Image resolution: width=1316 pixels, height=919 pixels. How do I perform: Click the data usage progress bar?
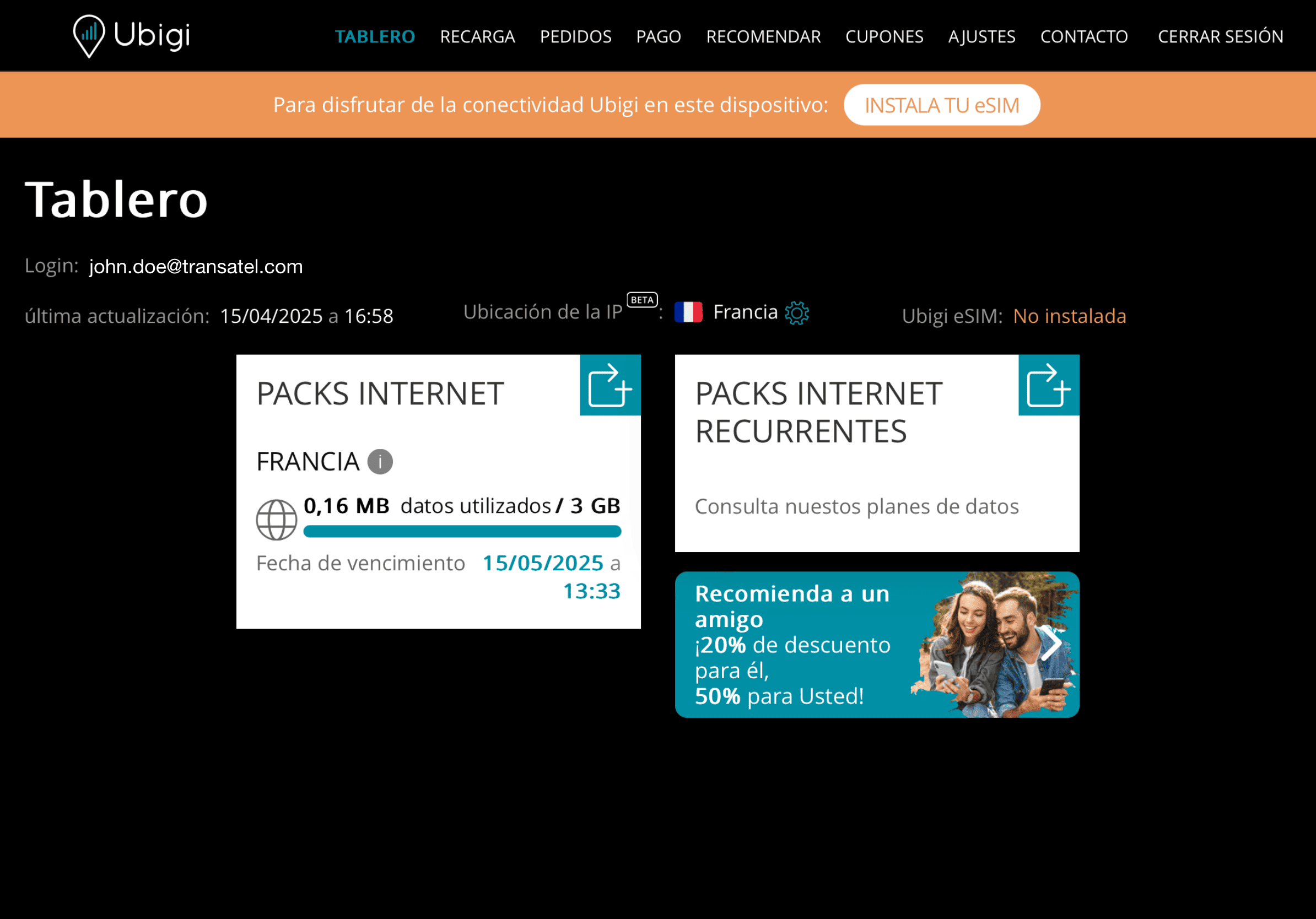(462, 532)
